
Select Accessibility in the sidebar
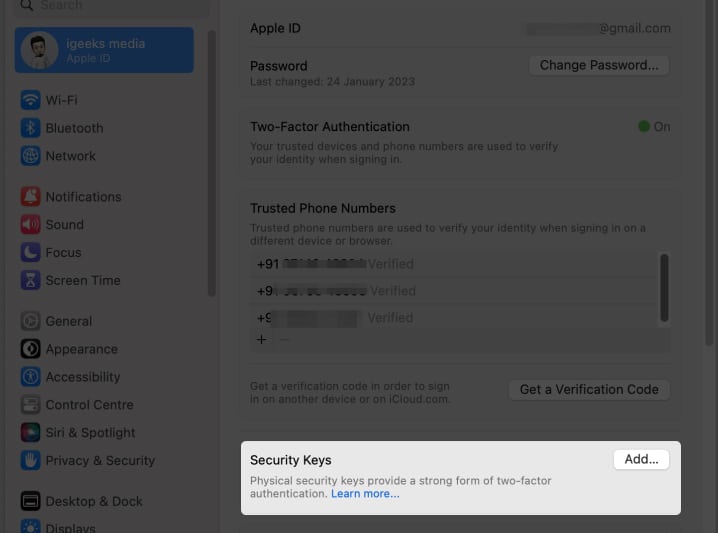83,377
